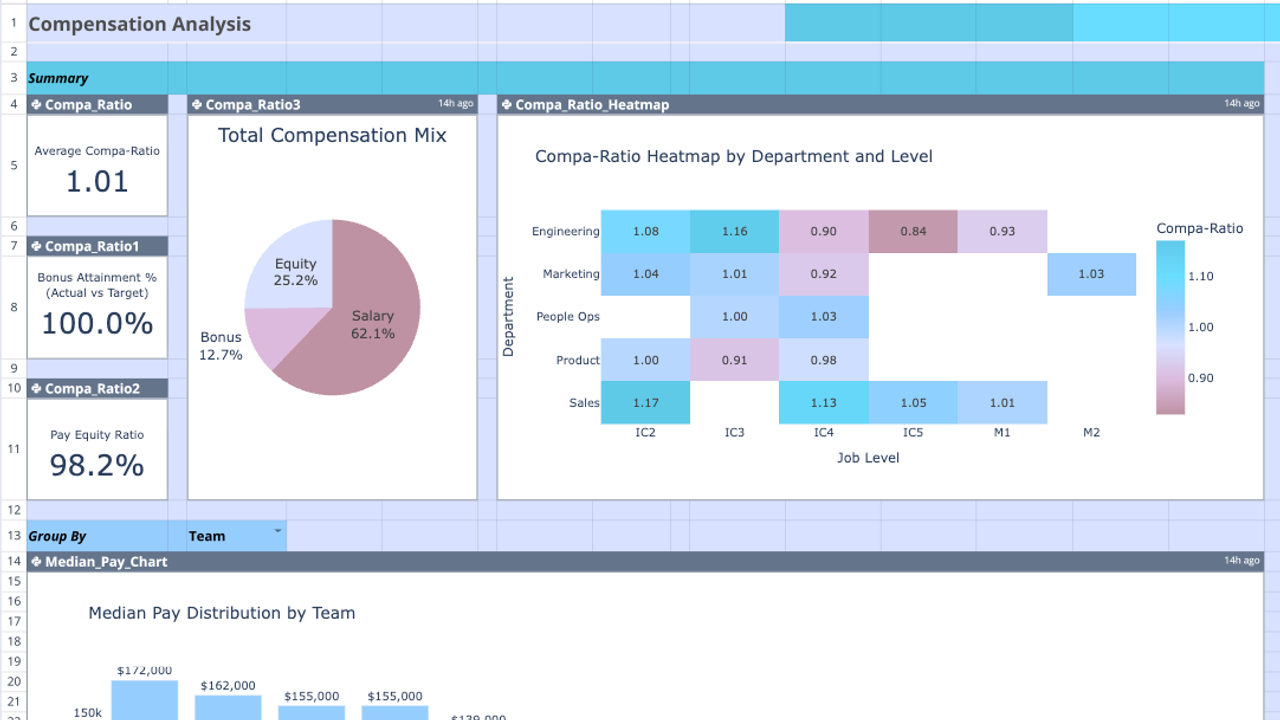Click Product IC4 heatmap cell 0.98
This screenshot has height=720, width=1280.
[x=823, y=360]
